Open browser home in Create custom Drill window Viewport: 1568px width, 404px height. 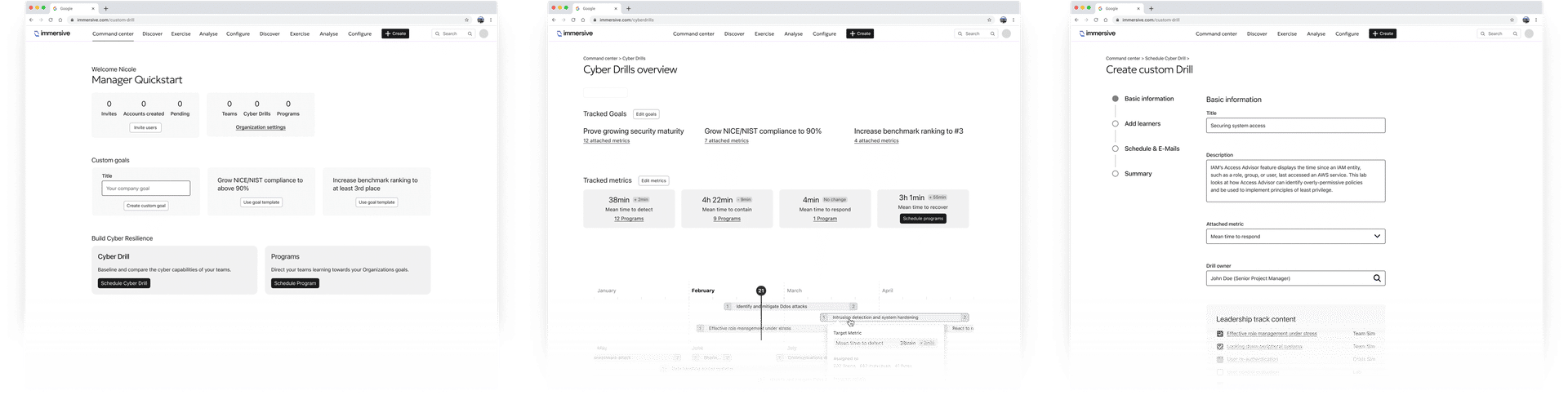(1106, 20)
